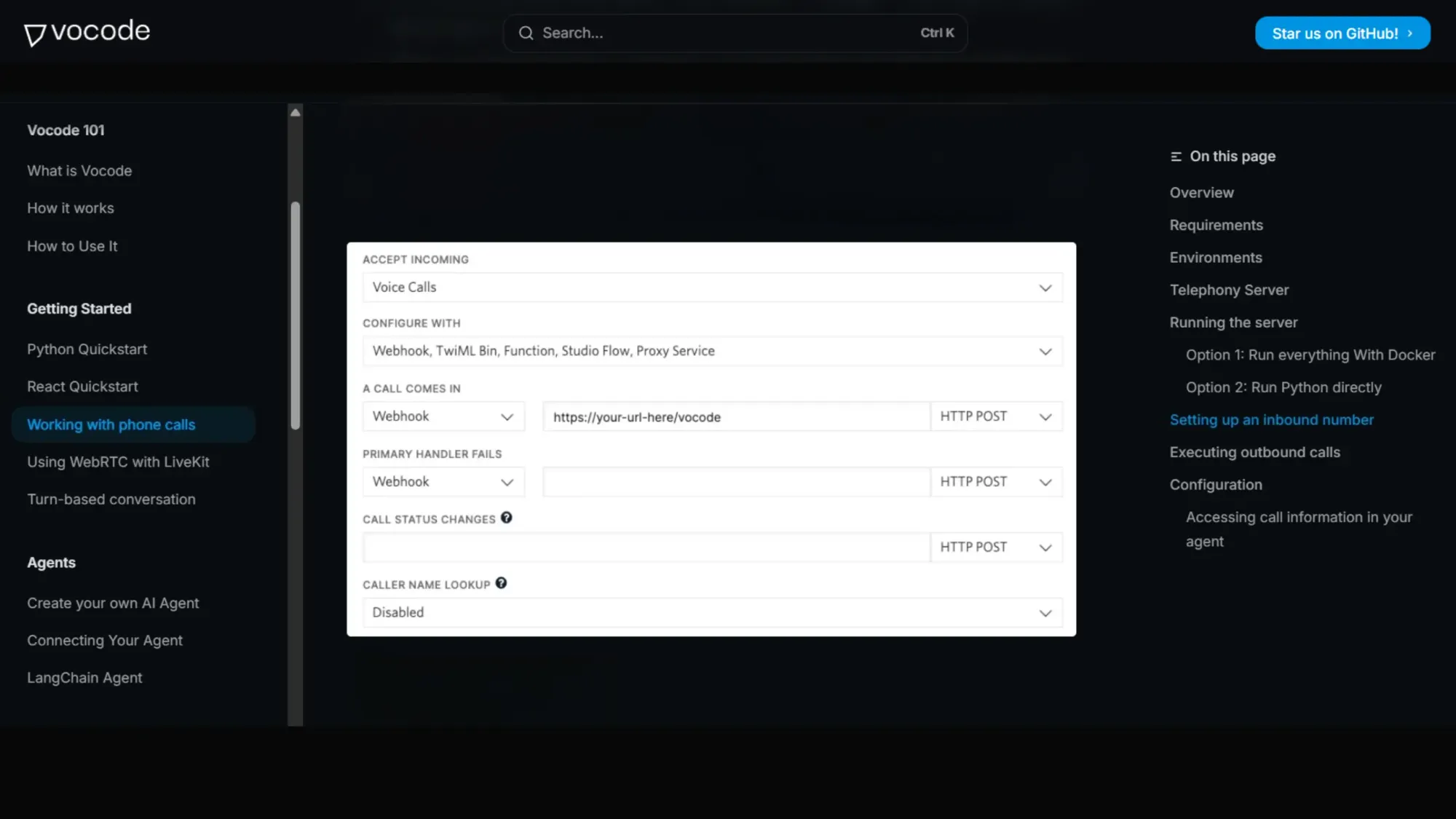1456x819 pixels.
Task: Click inside the Search bar
Action: click(x=728, y=33)
